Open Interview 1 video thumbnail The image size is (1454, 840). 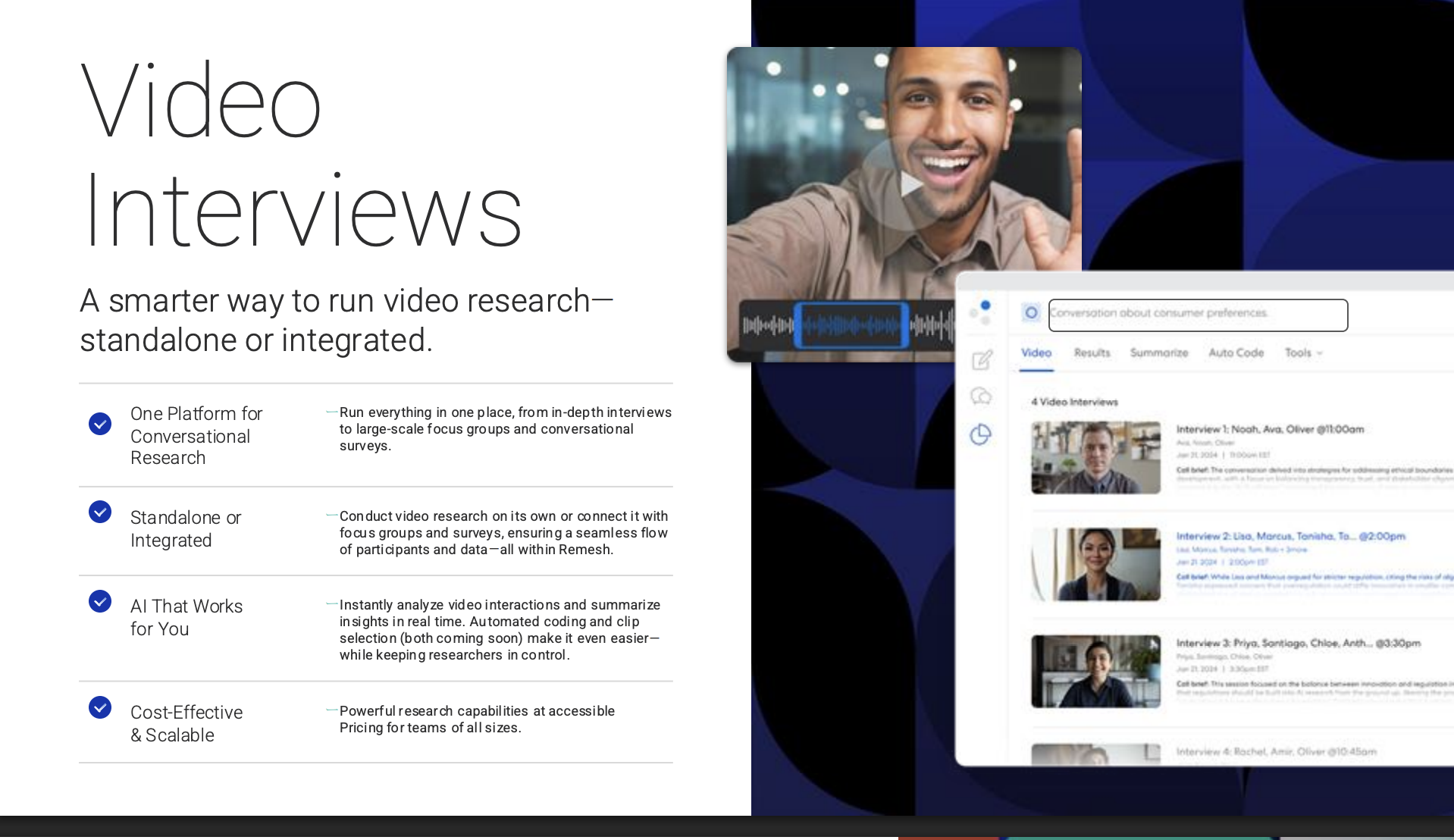tap(1095, 458)
